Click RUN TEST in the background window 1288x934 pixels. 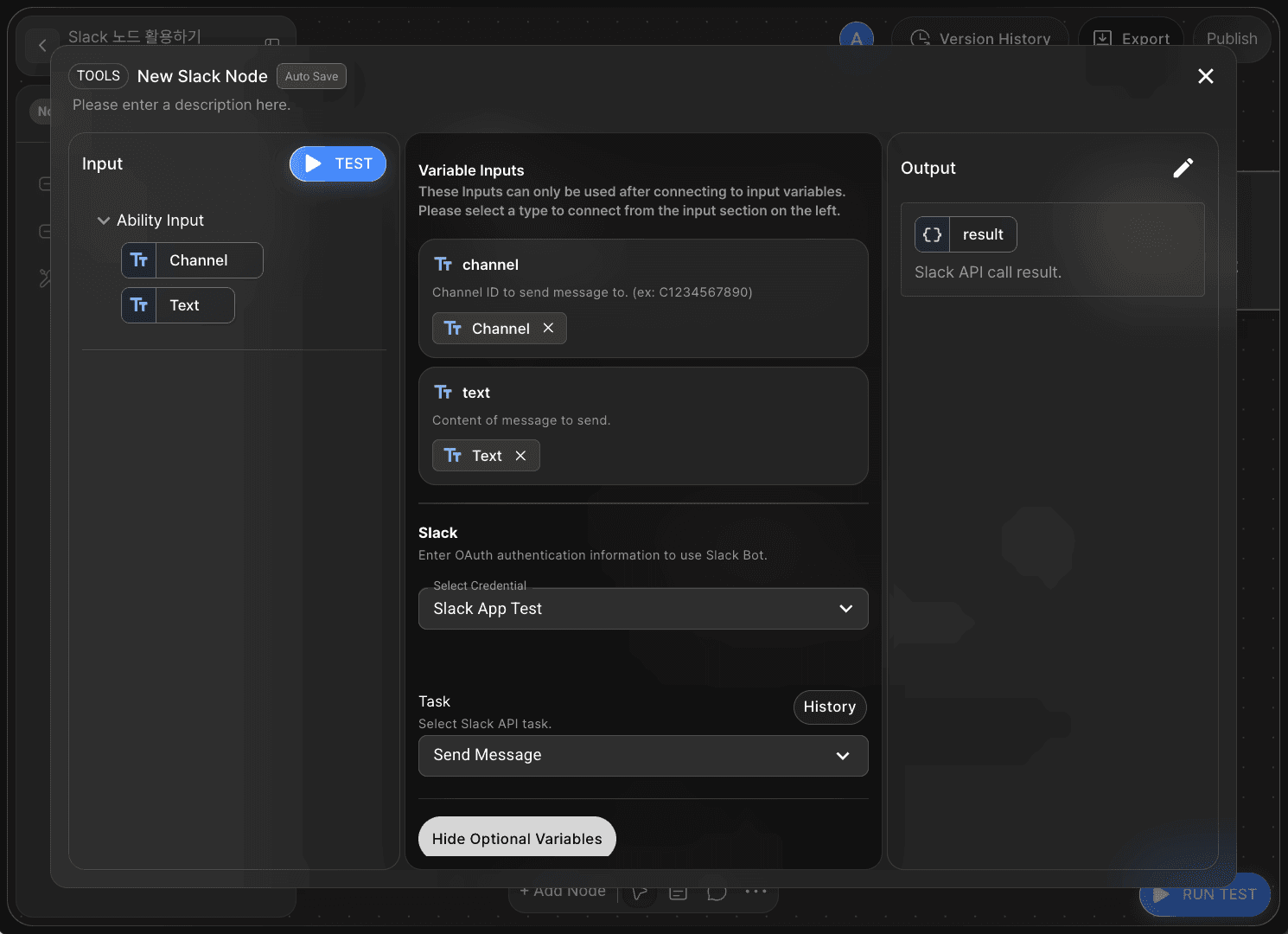[x=1205, y=894]
